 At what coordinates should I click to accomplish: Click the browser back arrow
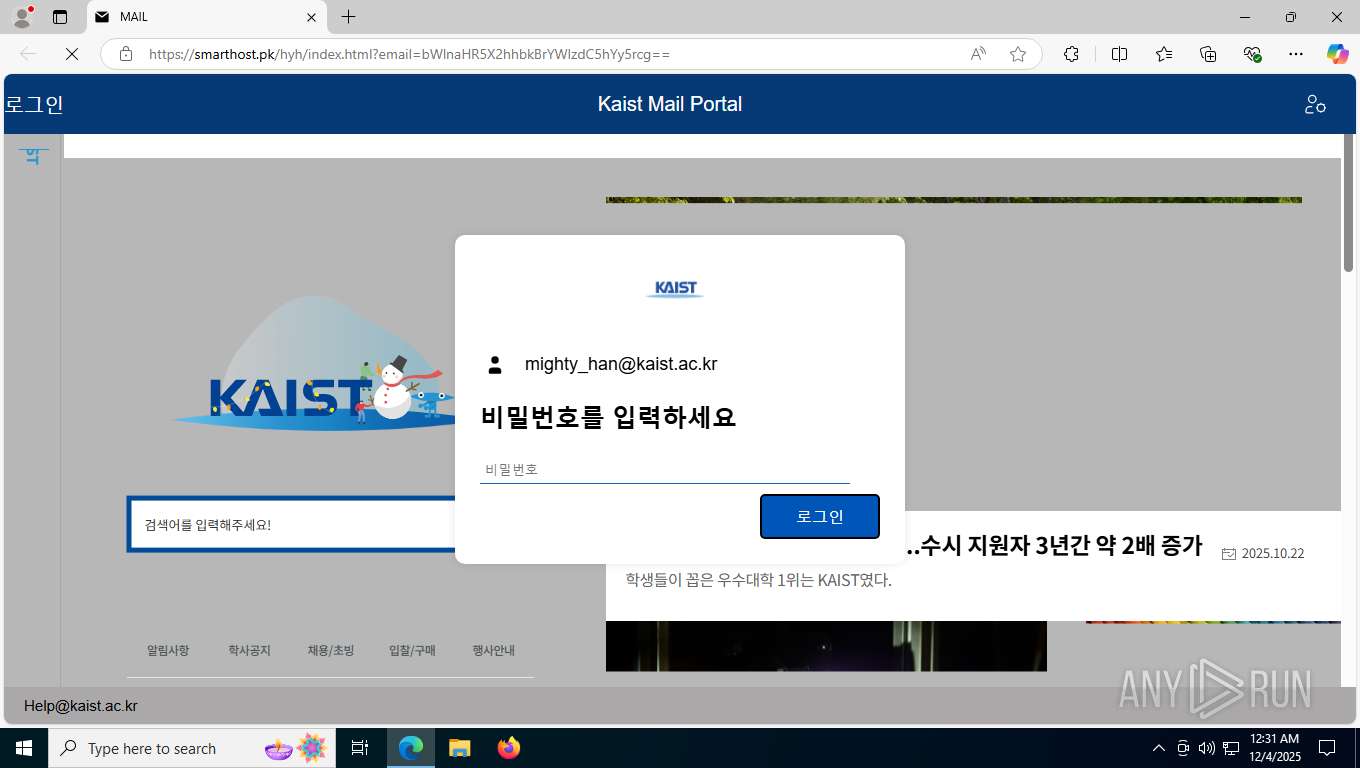tap(28, 54)
